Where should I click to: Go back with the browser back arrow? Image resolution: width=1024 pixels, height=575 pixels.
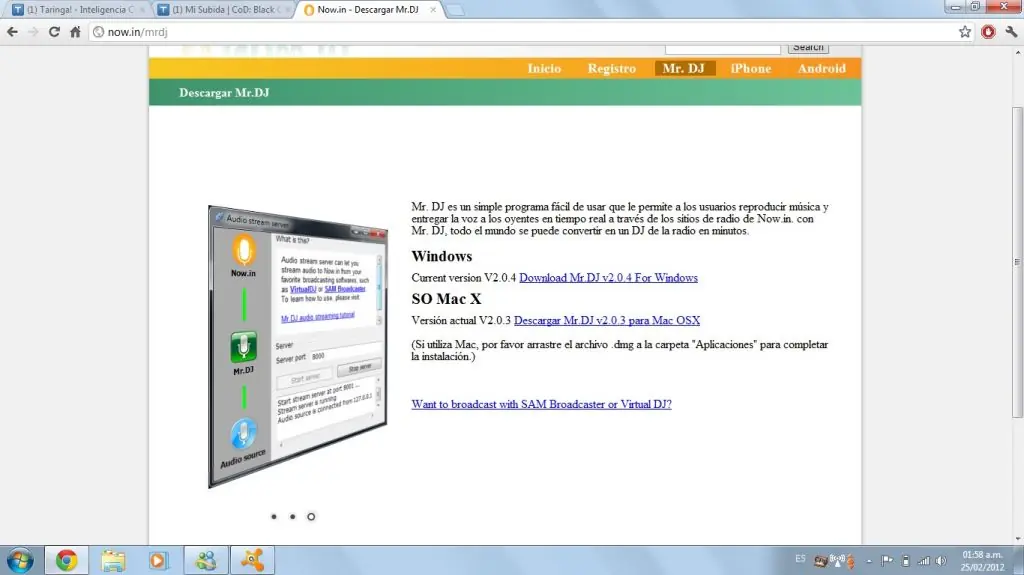tap(12, 31)
